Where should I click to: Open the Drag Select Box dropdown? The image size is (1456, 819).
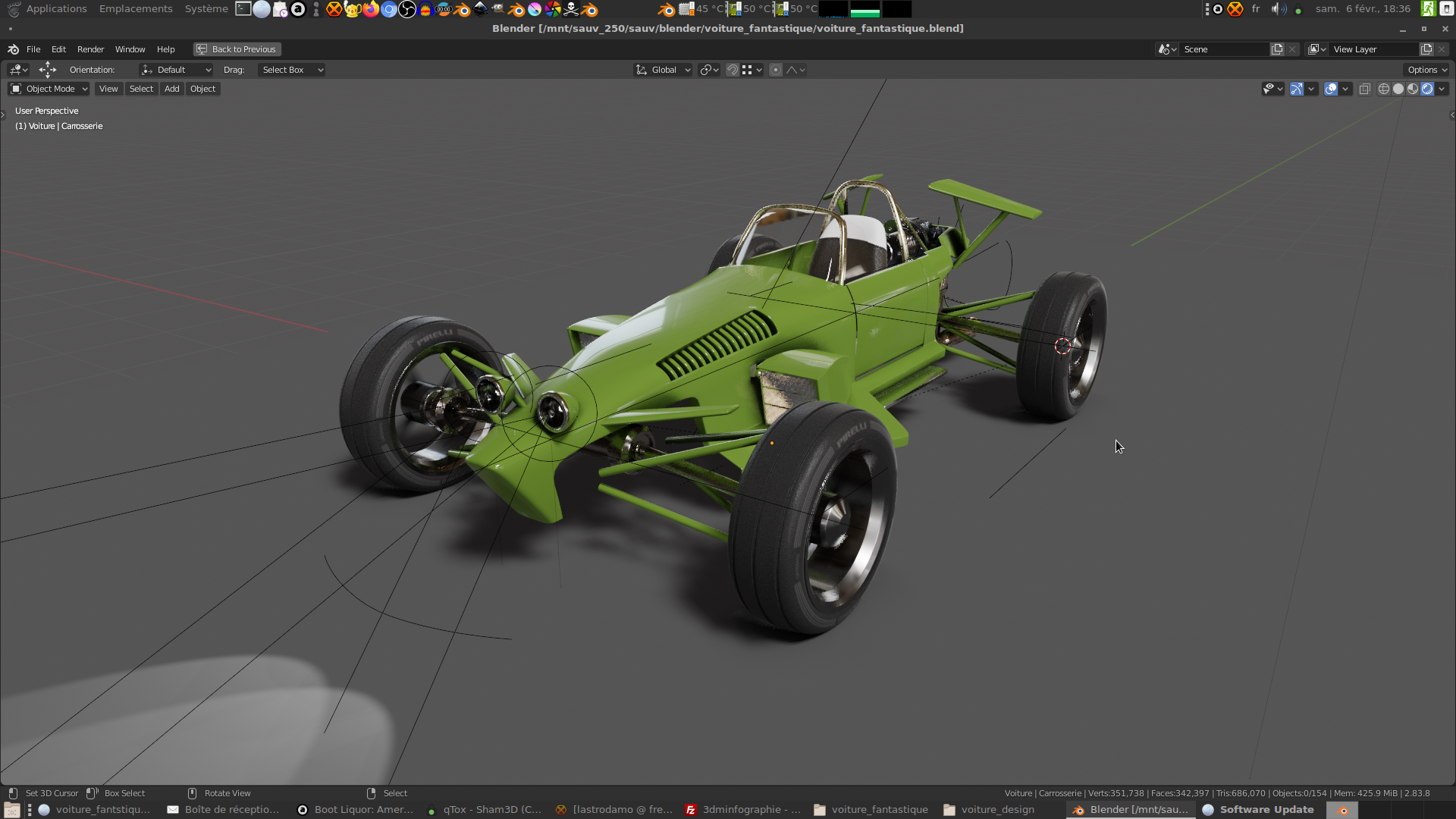pos(291,70)
